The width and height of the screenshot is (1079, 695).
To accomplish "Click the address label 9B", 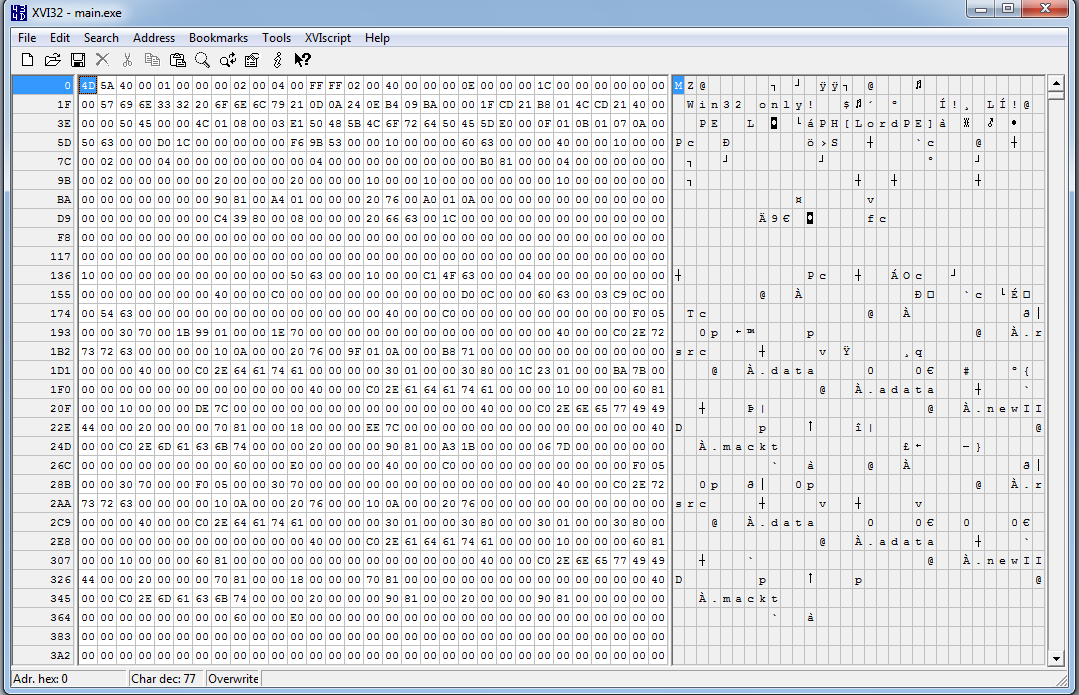I will click(63, 180).
